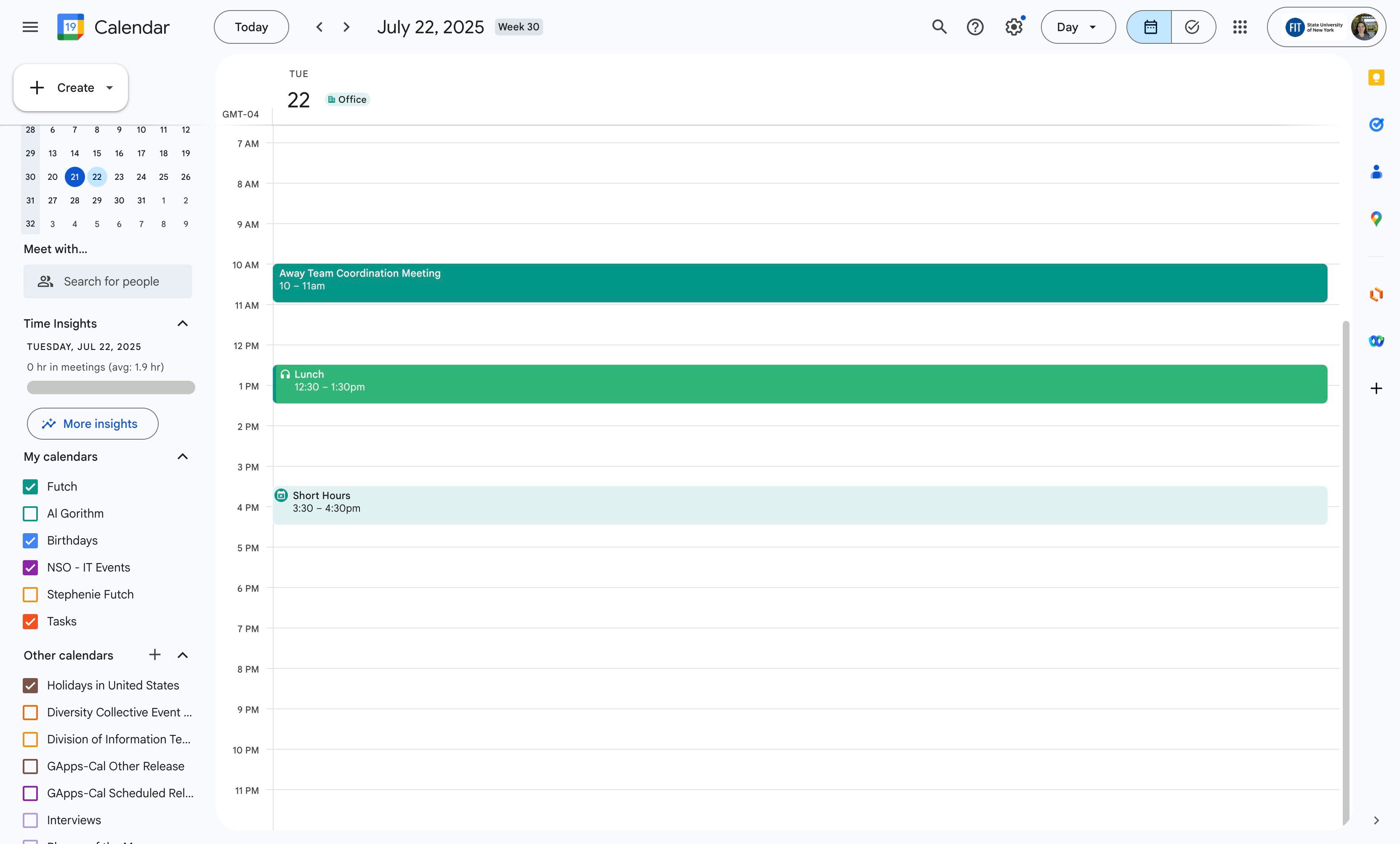This screenshot has height=844, width=1400.
Task: Open Google Maps side panel icon
Action: (x=1376, y=219)
